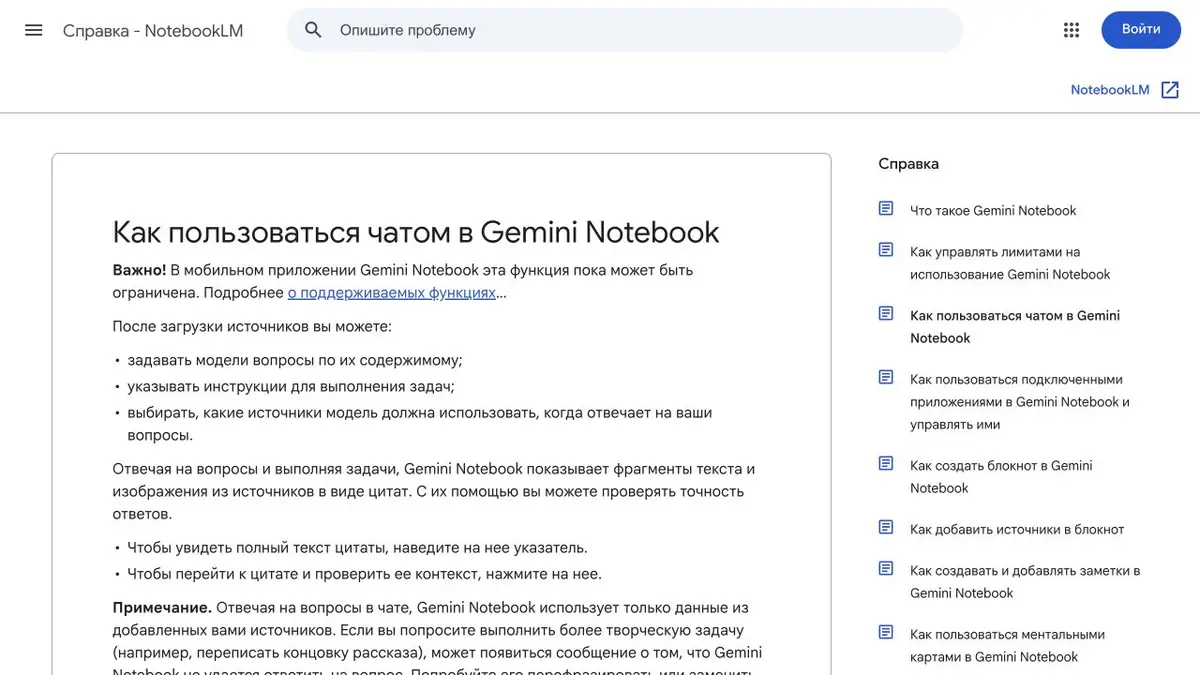Click article icon beside 'создавать и добавлять заметки'

(x=886, y=569)
